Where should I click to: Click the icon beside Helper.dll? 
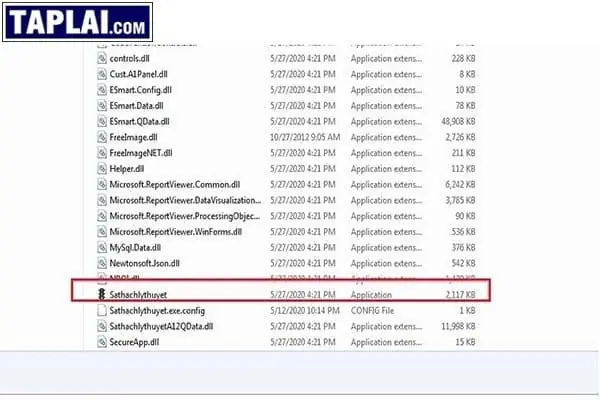[100, 168]
